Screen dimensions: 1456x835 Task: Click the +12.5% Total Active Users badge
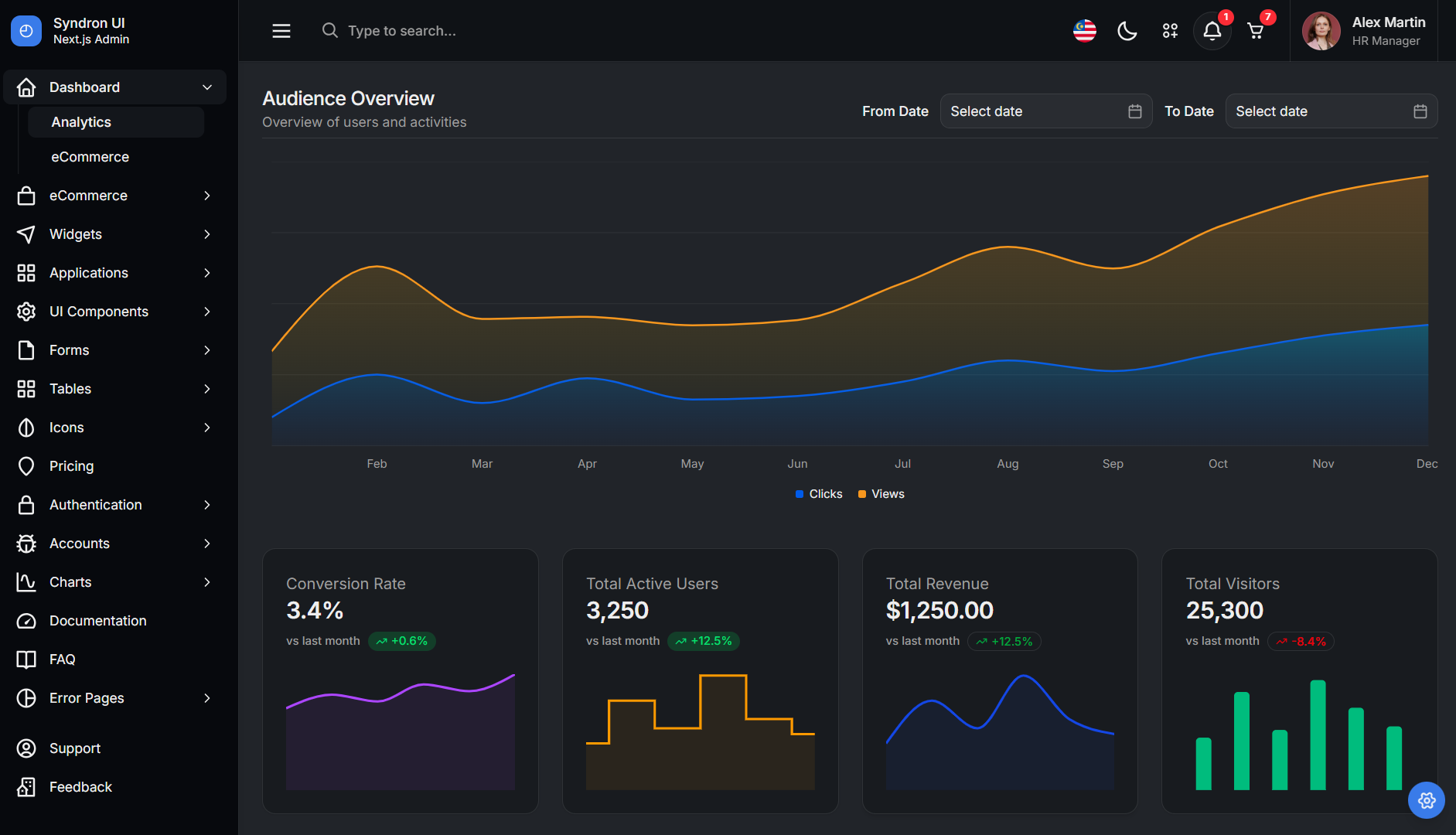pyautogui.click(x=704, y=641)
